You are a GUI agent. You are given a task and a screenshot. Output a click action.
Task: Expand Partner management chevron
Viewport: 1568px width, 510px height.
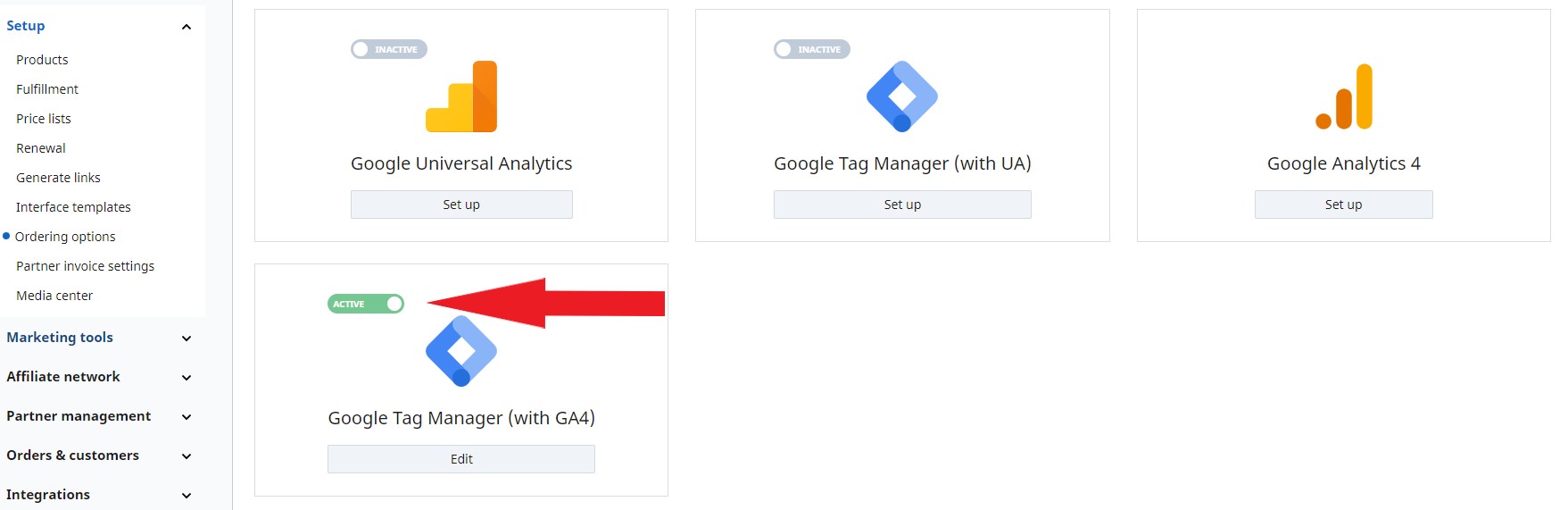pos(187,417)
